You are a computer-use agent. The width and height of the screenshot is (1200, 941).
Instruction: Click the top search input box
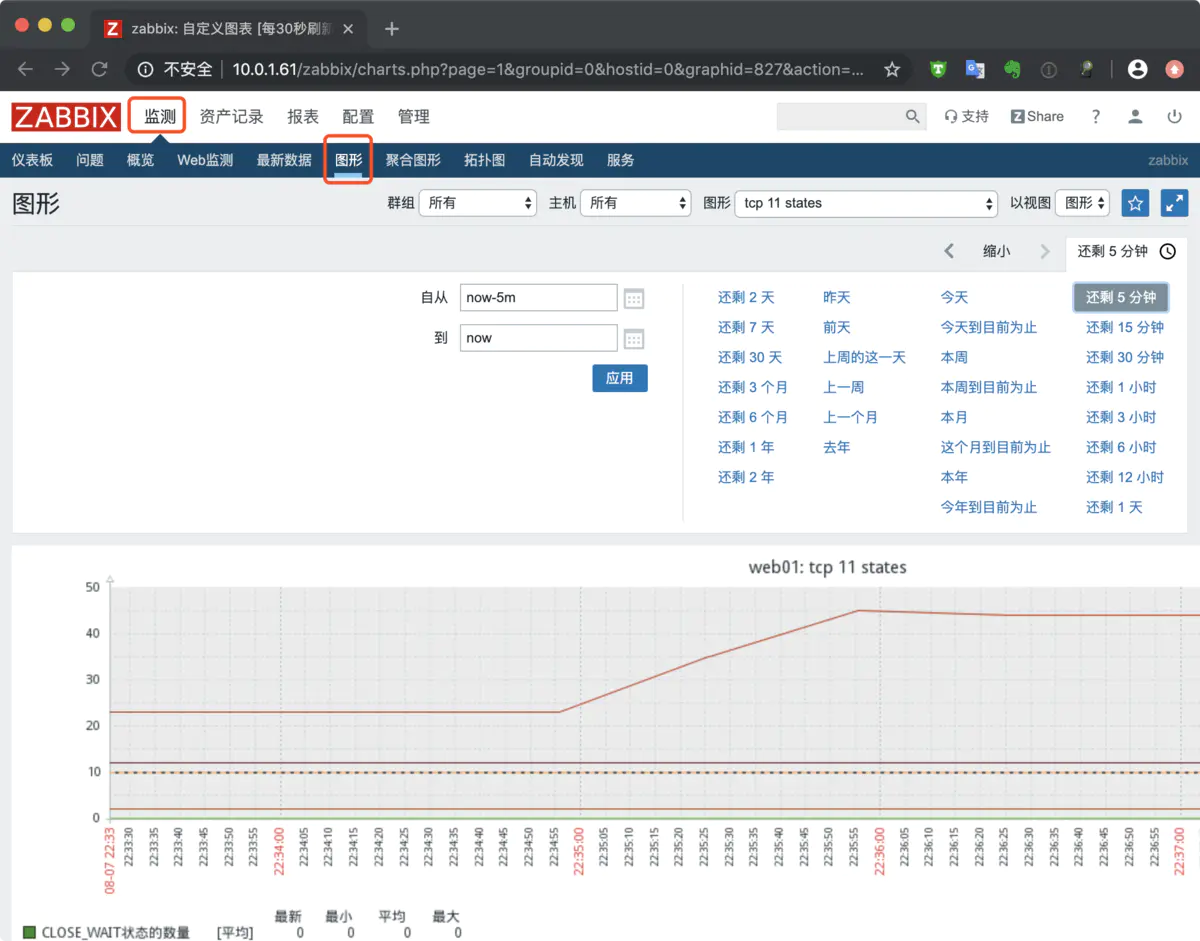(839, 116)
